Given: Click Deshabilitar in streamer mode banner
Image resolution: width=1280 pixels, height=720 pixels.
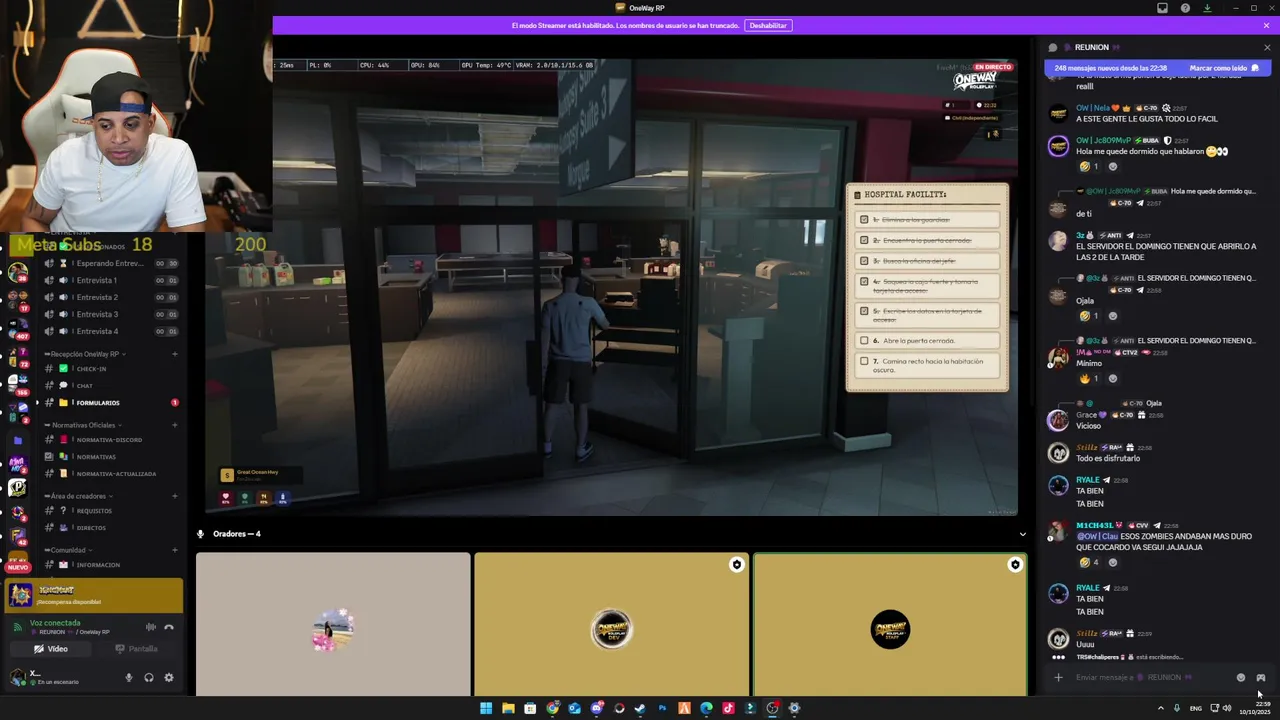Looking at the screenshot, I should (x=768, y=25).
